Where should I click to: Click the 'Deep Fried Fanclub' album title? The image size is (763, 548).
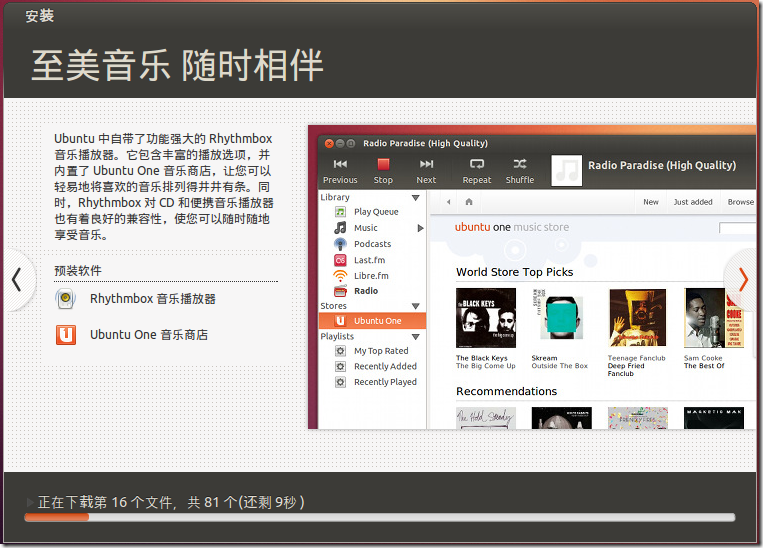point(626,370)
